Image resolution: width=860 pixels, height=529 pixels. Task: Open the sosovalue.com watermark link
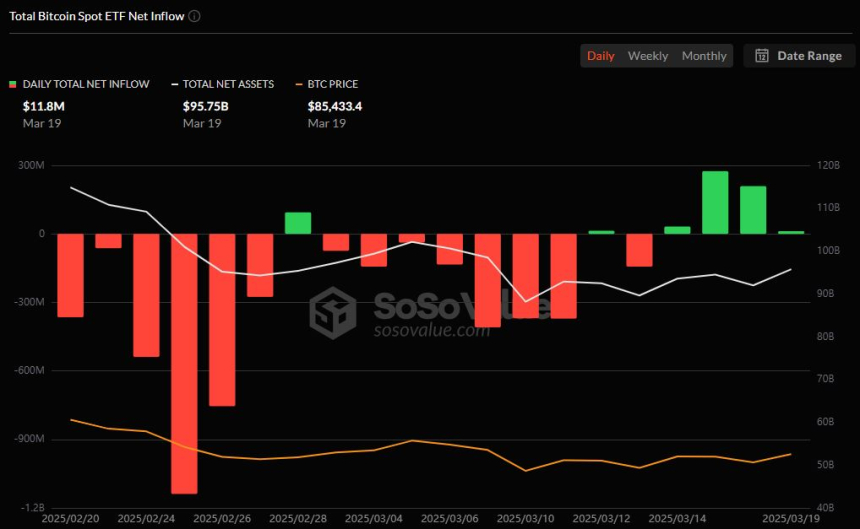[432, 330]
